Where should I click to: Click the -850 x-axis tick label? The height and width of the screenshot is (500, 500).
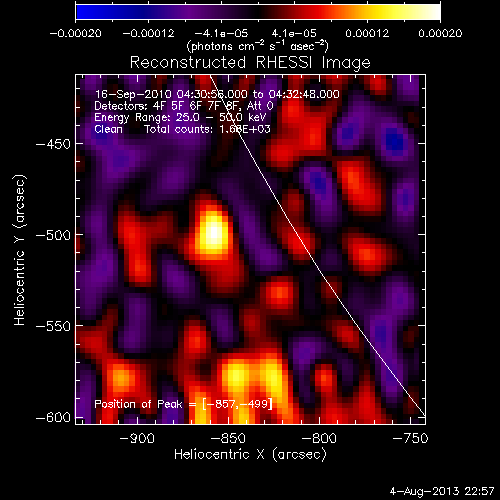pos(229,438)
